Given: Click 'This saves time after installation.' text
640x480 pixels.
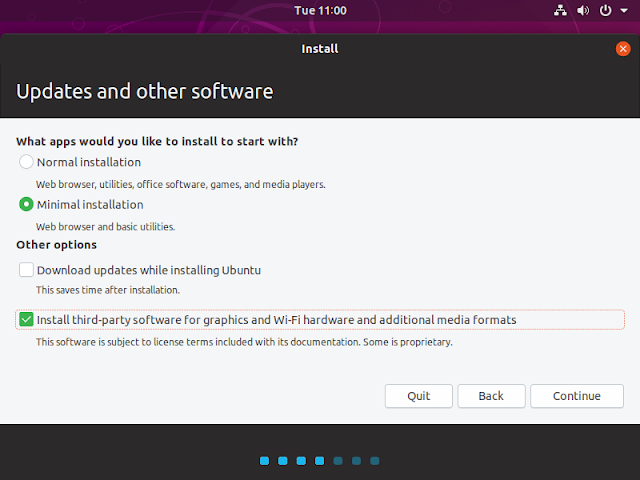Looking at the screenshot, I should [108, 290].
